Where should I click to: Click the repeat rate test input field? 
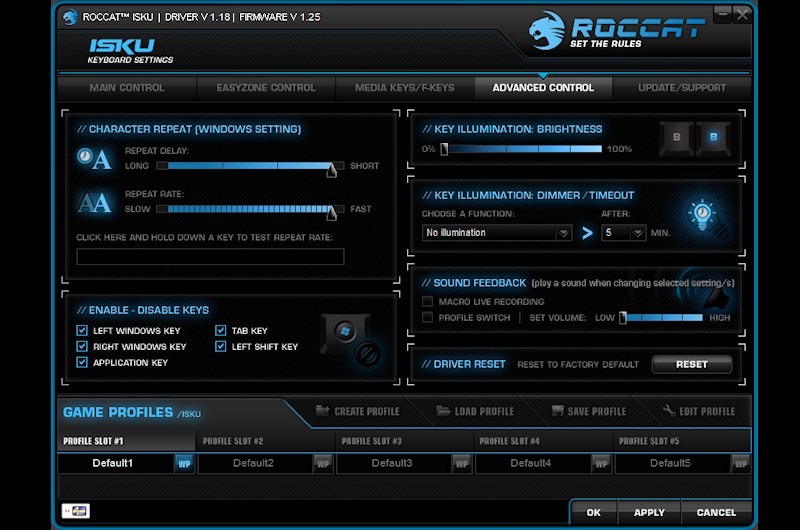(210, 257)
